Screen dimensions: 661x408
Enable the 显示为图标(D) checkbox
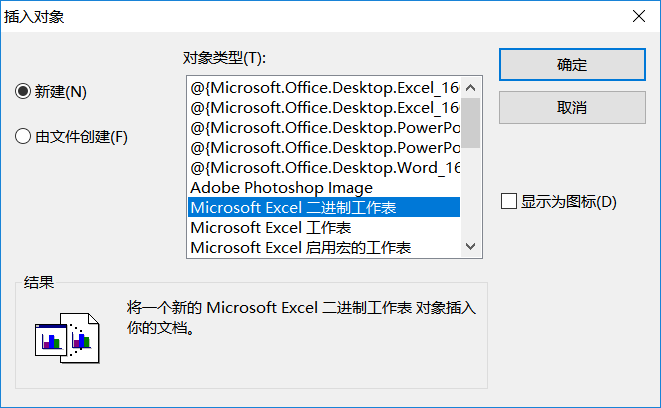(x=510, y=201)
